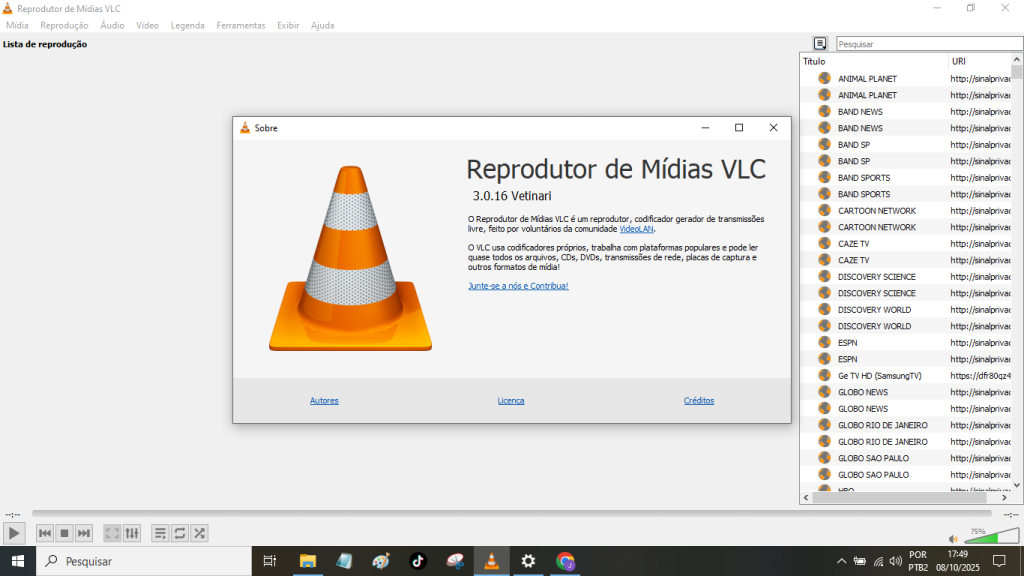Toggle shuffle random playback
The height and width of the screenshot is (576, 1024).
coord(199,534)
